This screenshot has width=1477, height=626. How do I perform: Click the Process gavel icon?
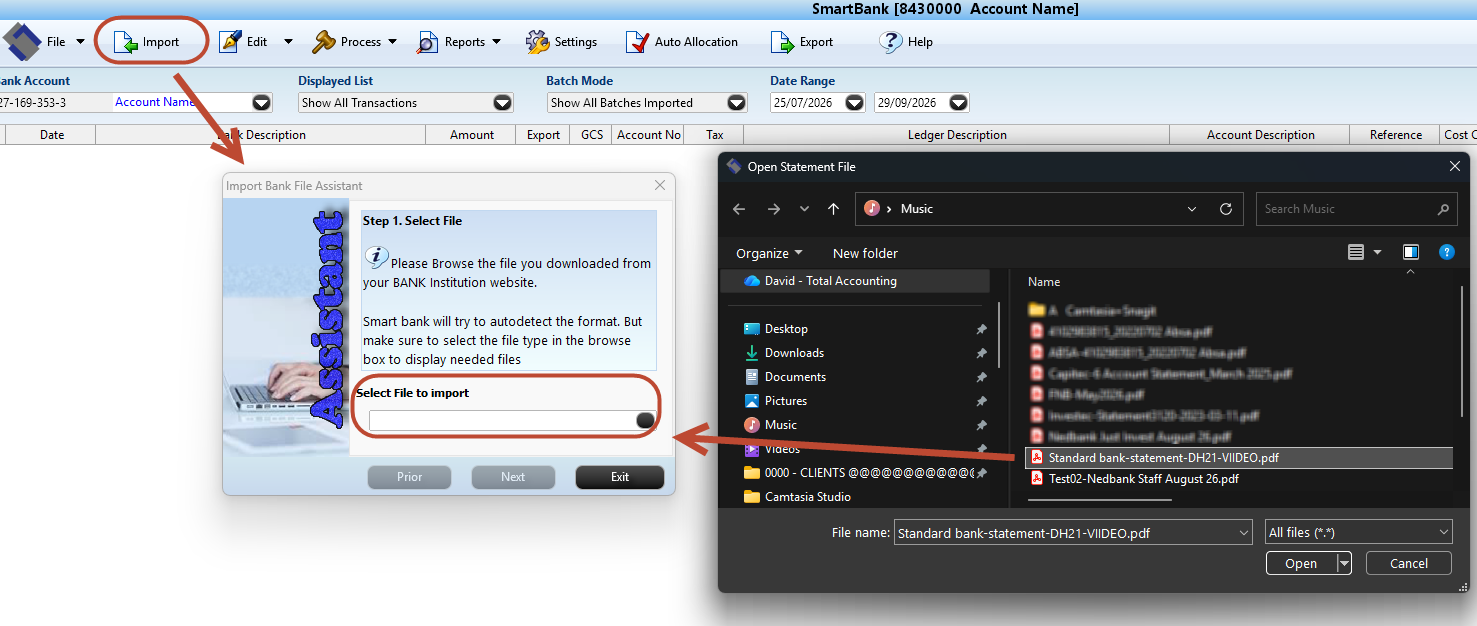pos(324,42)
